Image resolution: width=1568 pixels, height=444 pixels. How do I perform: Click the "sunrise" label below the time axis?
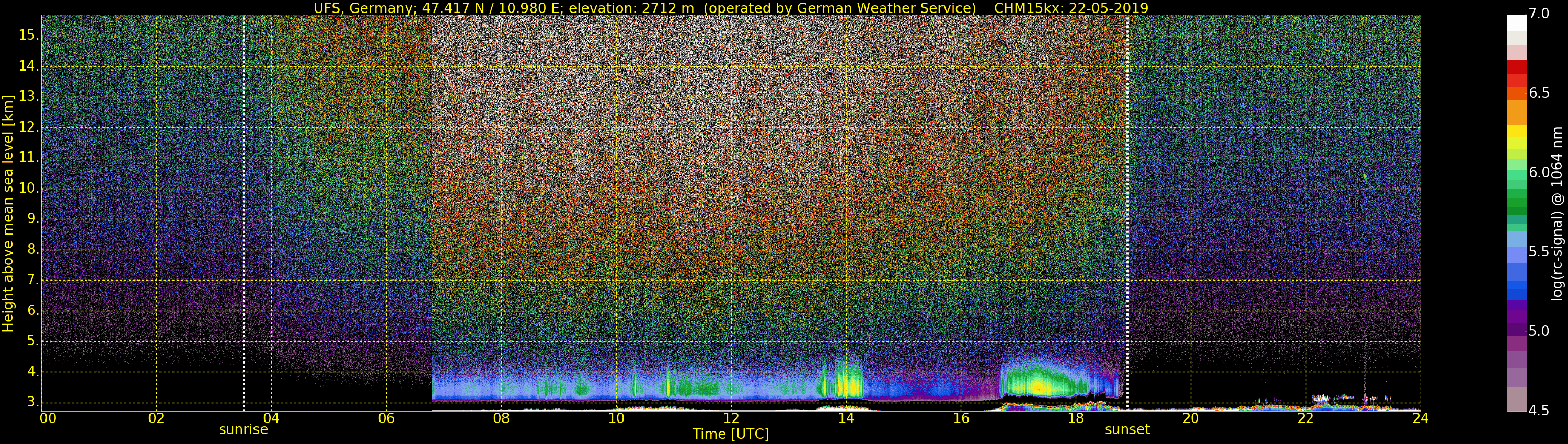pos(244,430)
